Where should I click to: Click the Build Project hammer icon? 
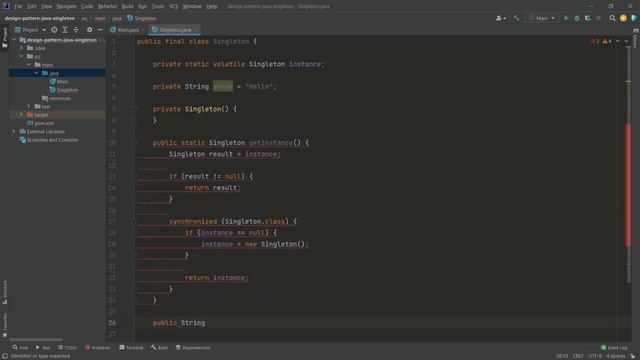(x=516, y=18)
